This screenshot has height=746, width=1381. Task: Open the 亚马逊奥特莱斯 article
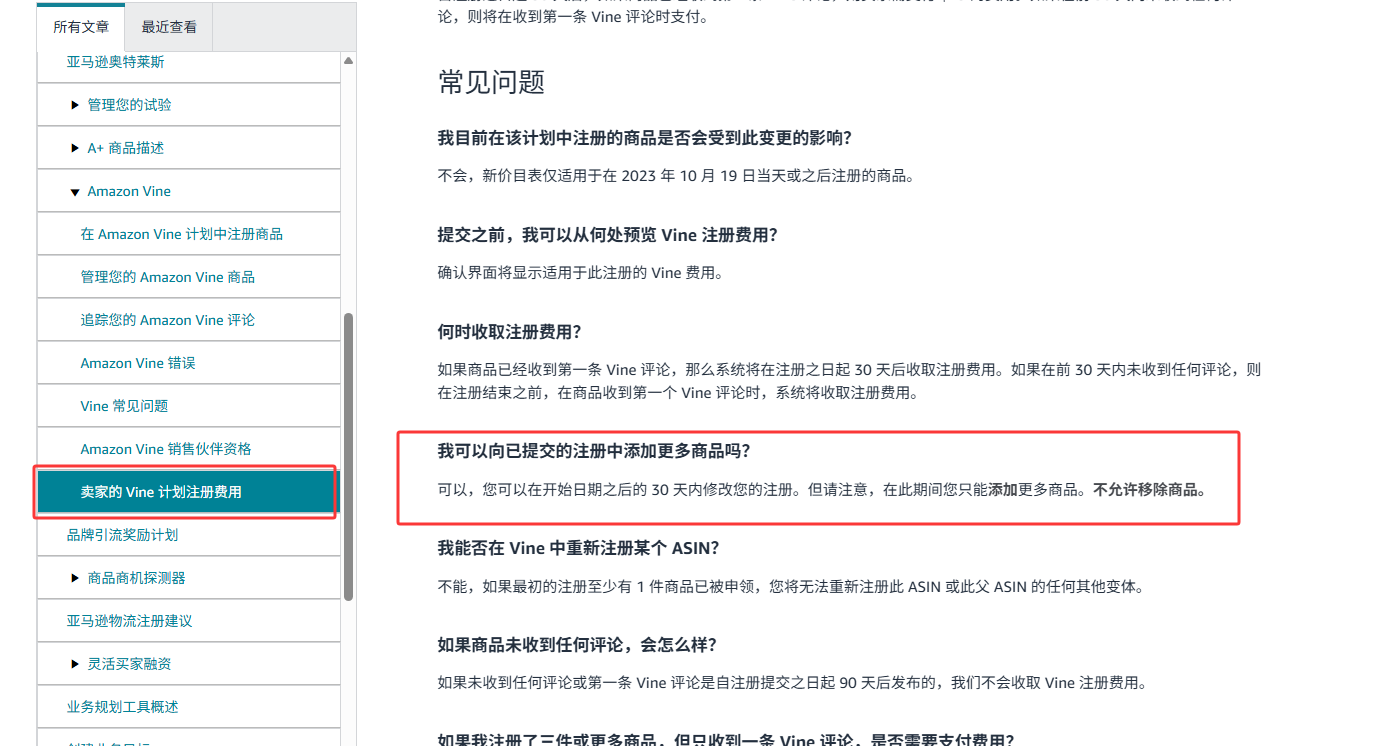coord(115,62)
